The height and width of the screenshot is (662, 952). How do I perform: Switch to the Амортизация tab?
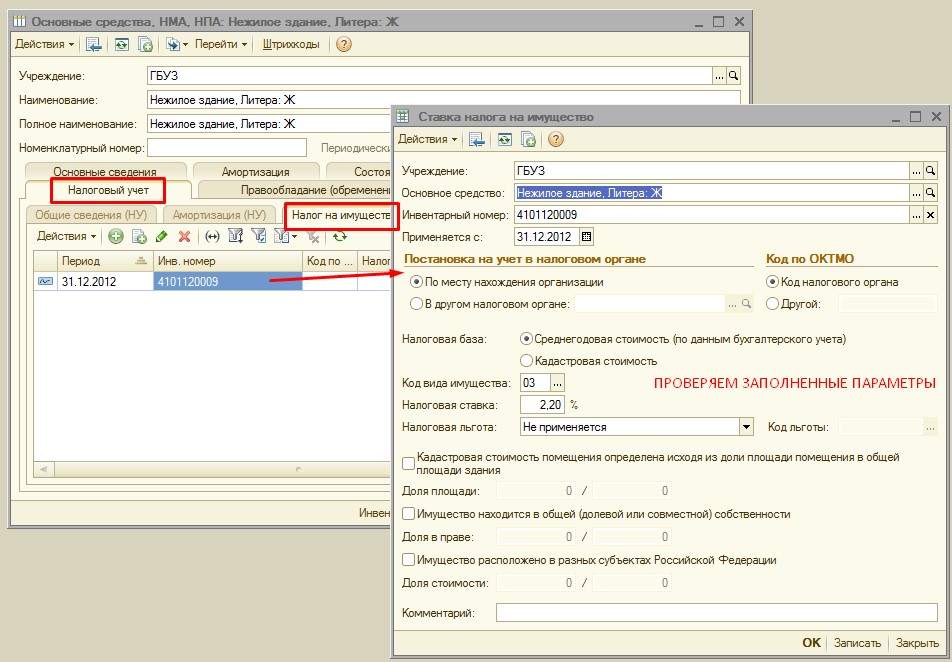click(x=255, y=172)
